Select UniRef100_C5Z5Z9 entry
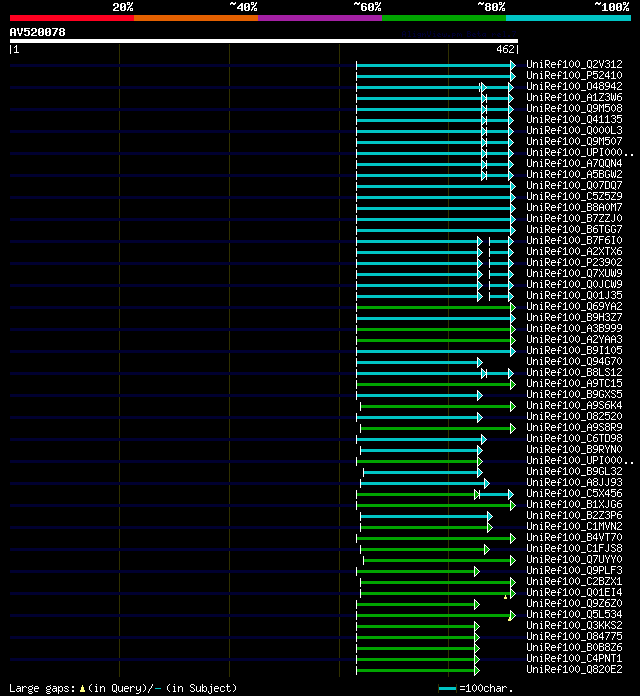This screenshot has width=640, height=696. [x=574, y=196]
